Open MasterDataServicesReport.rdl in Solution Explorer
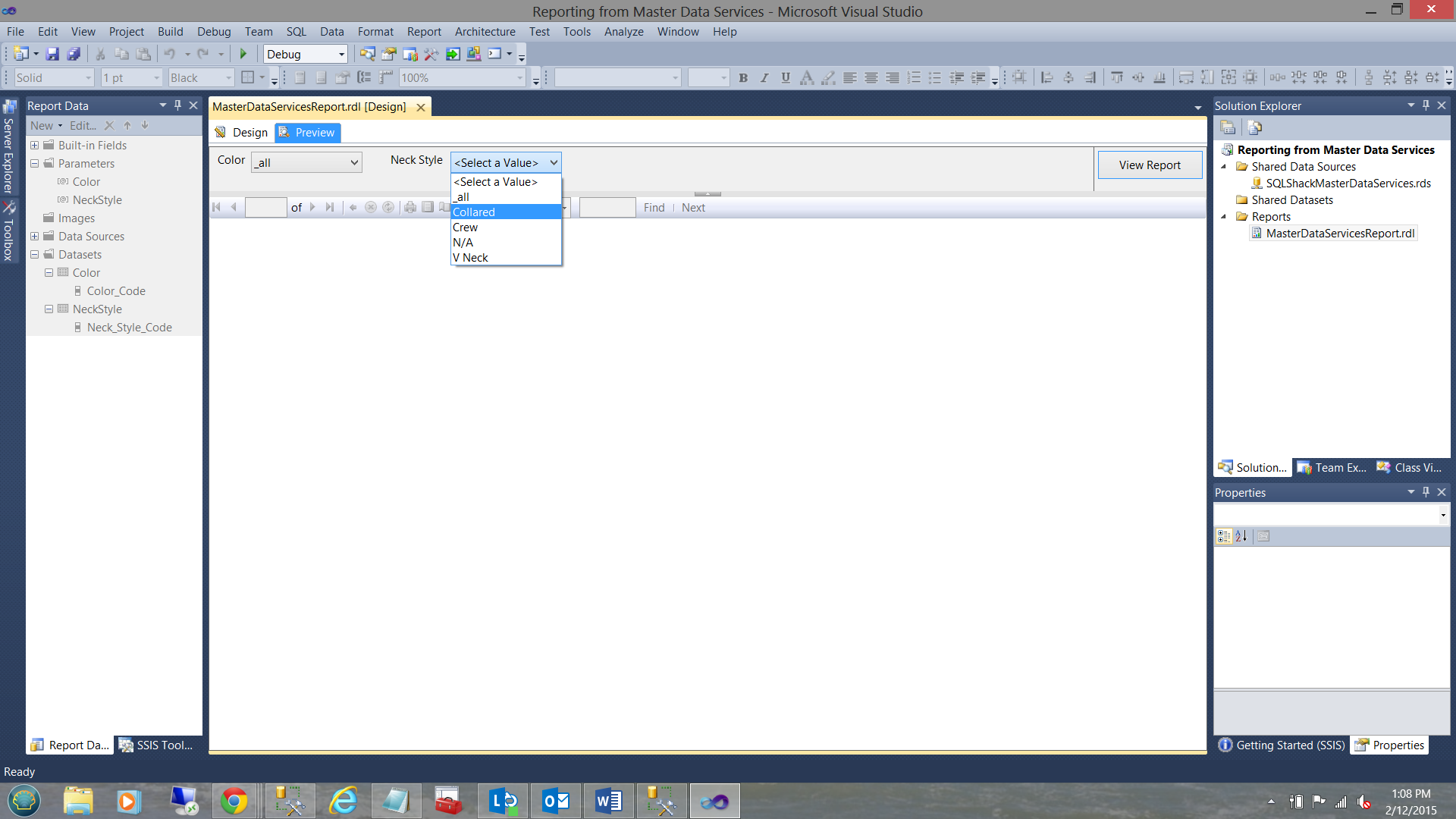1456x819 pixels. [x=1339, y=234]
